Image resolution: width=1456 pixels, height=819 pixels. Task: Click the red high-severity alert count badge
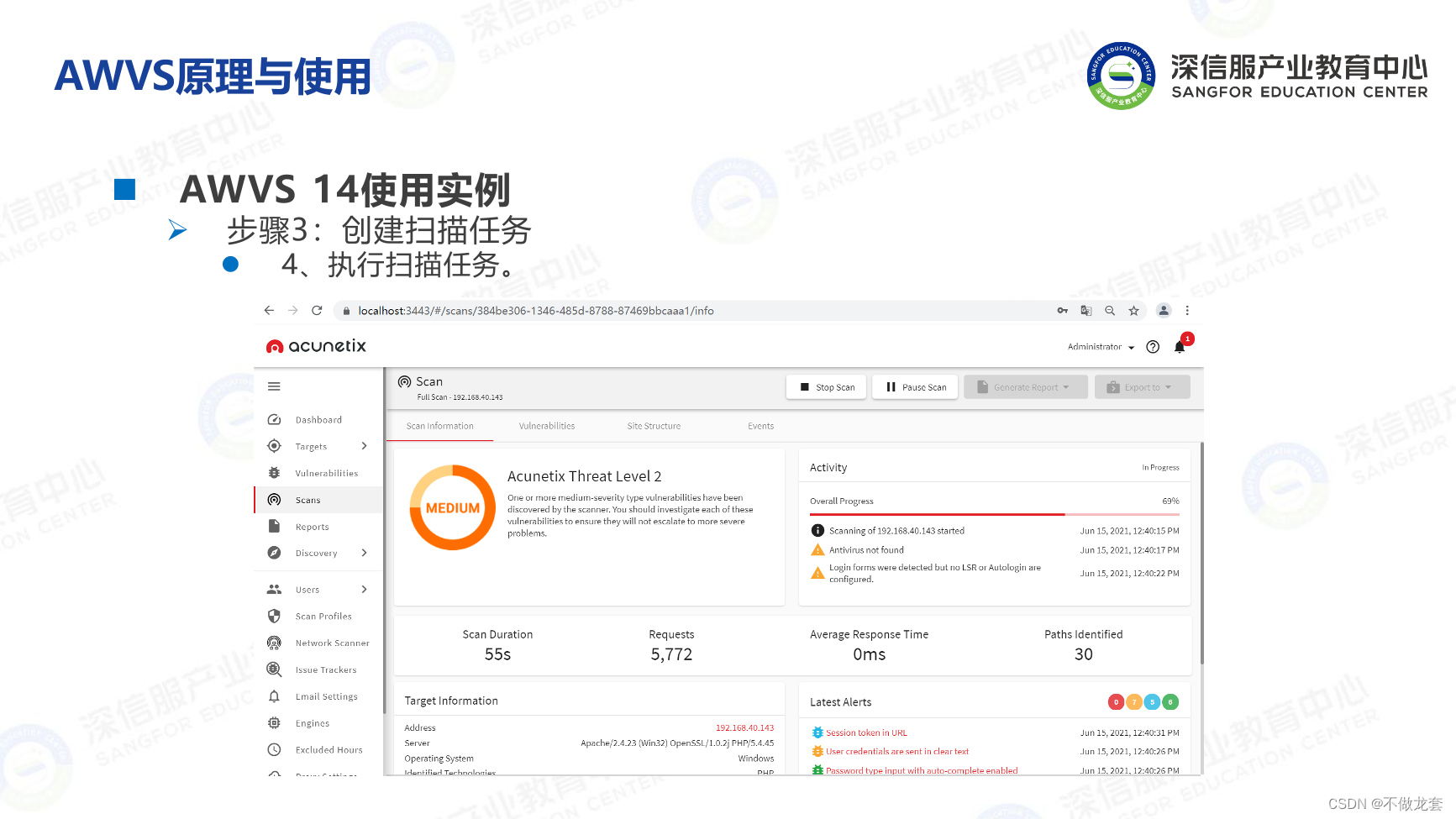tap(1116, 702)
